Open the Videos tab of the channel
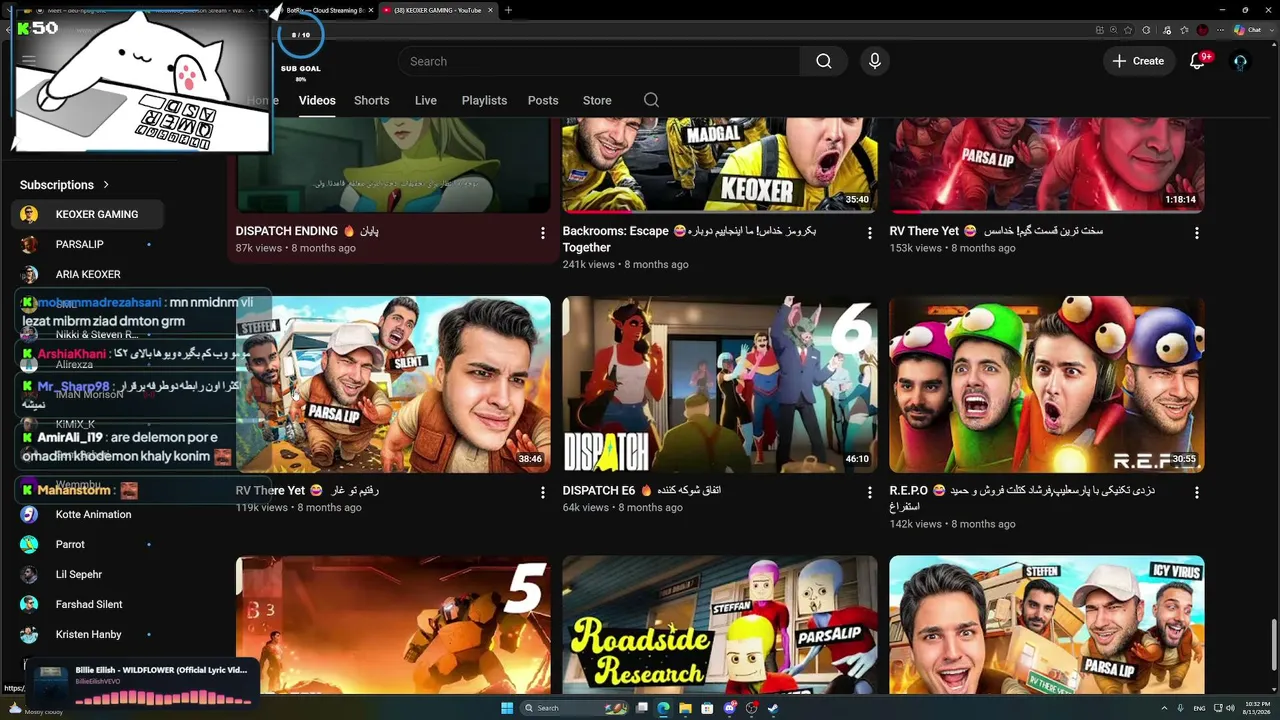1280x720 pixels. (x=317, y=100)
